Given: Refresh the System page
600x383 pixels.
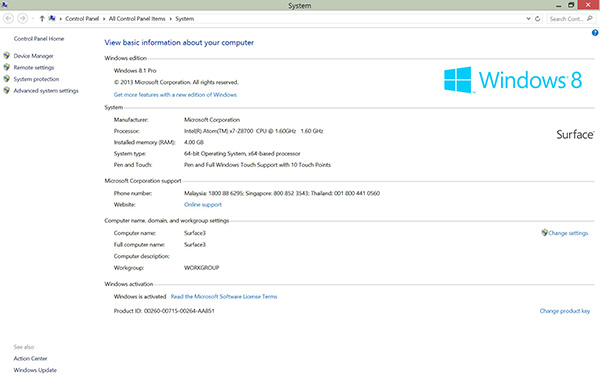Looking at the screenshot, I should 538,18.
